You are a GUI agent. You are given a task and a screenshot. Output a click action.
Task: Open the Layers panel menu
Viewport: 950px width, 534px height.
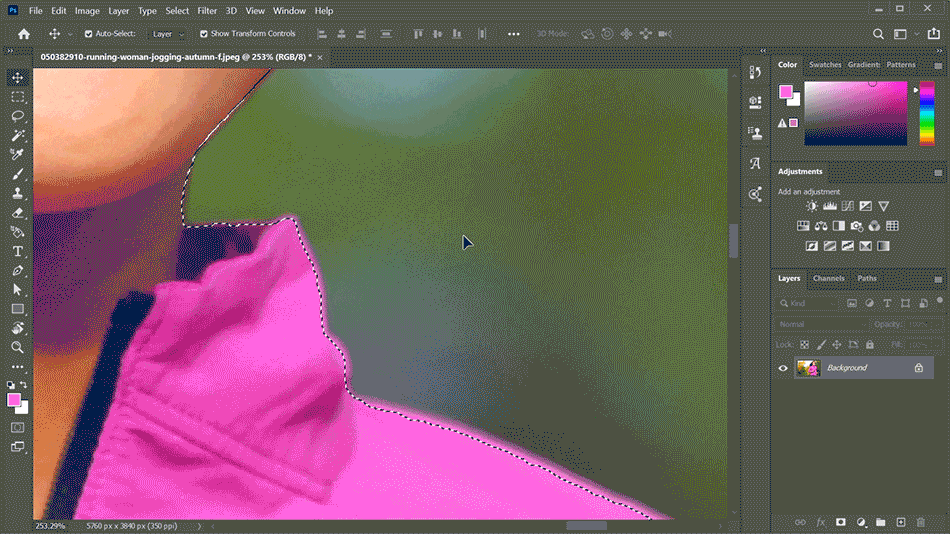pos(938,279)
